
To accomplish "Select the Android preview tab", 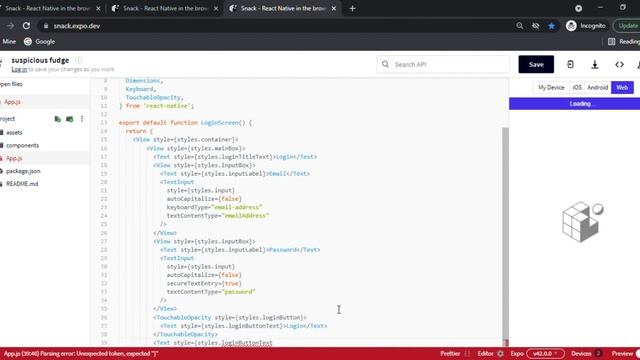I will point(598,87).
